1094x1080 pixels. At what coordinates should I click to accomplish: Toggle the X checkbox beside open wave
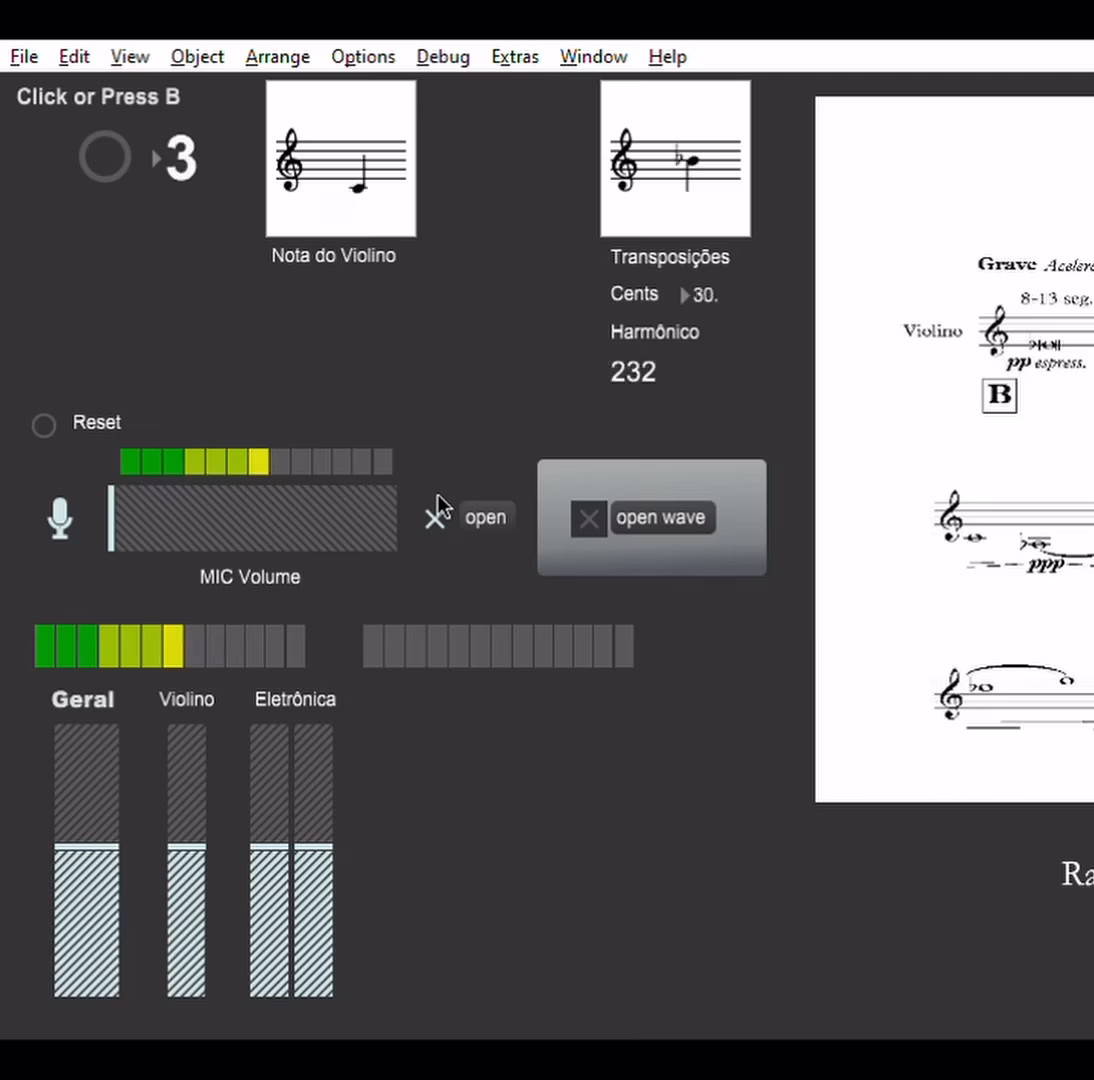click(589, 518)
